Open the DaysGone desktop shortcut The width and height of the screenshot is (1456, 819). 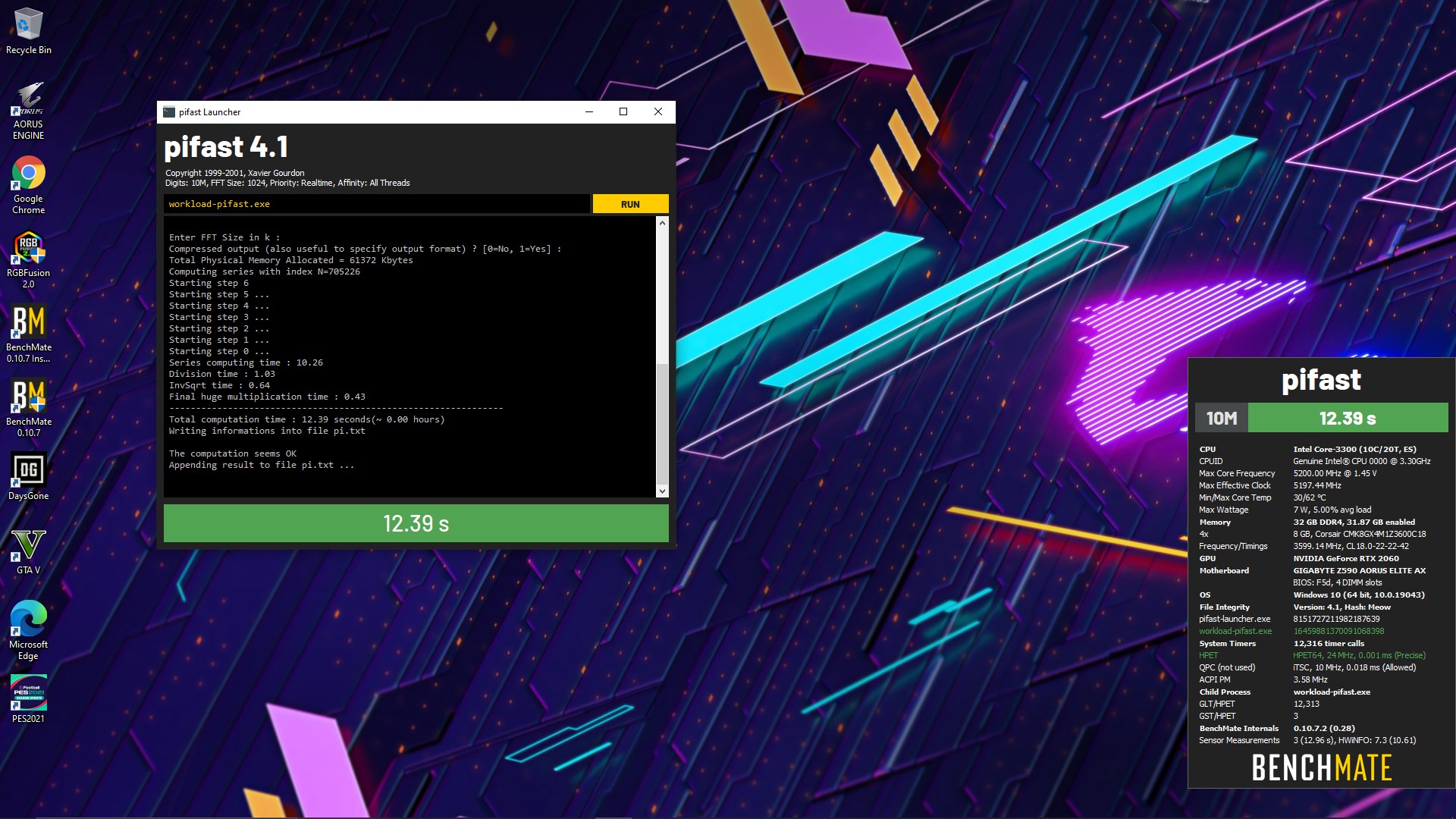pos(28,477)
